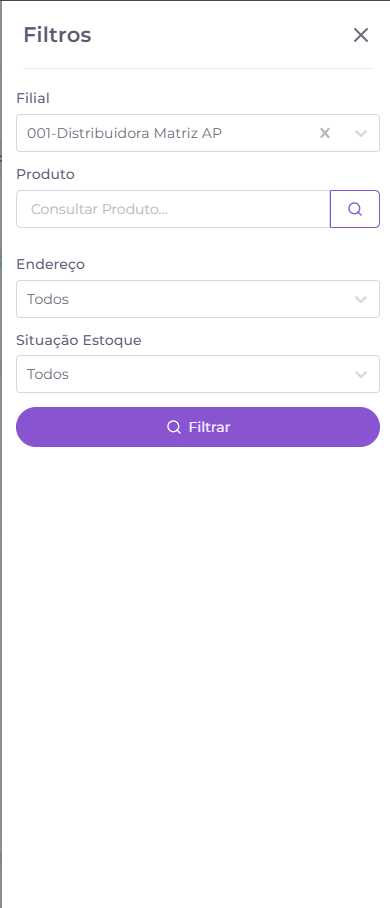Image resolution: width=390 pixels, height=908 pixels.
Task: Click the Endereço field label
Action: [50, 264]
